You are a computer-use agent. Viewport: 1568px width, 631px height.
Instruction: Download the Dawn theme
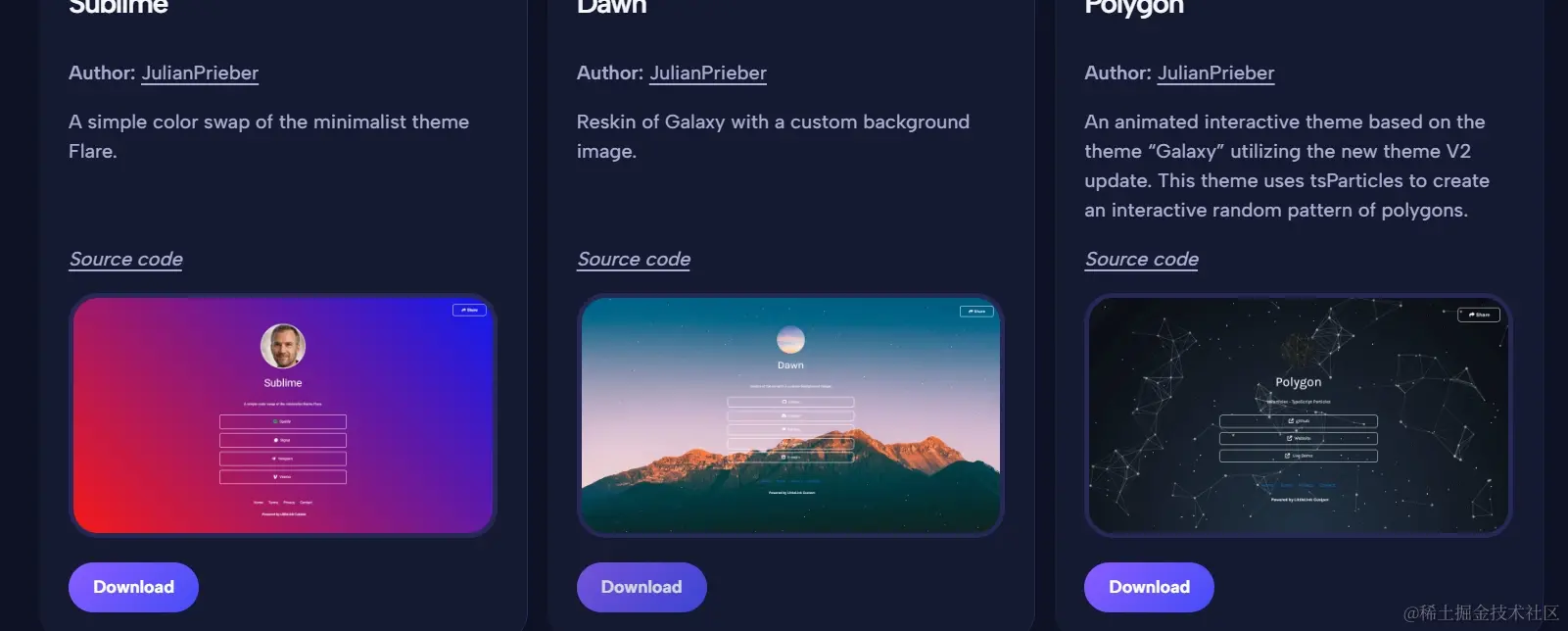click(641, 587)
